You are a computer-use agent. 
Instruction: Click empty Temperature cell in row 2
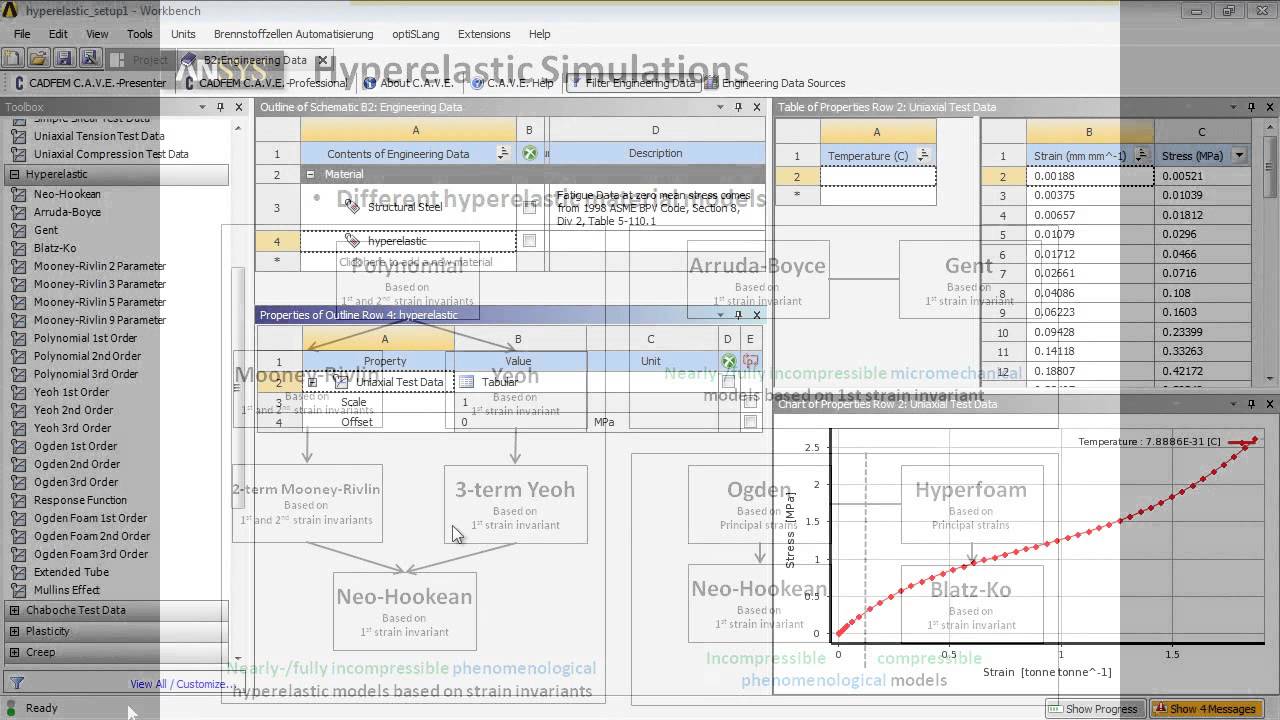[878, 176]
